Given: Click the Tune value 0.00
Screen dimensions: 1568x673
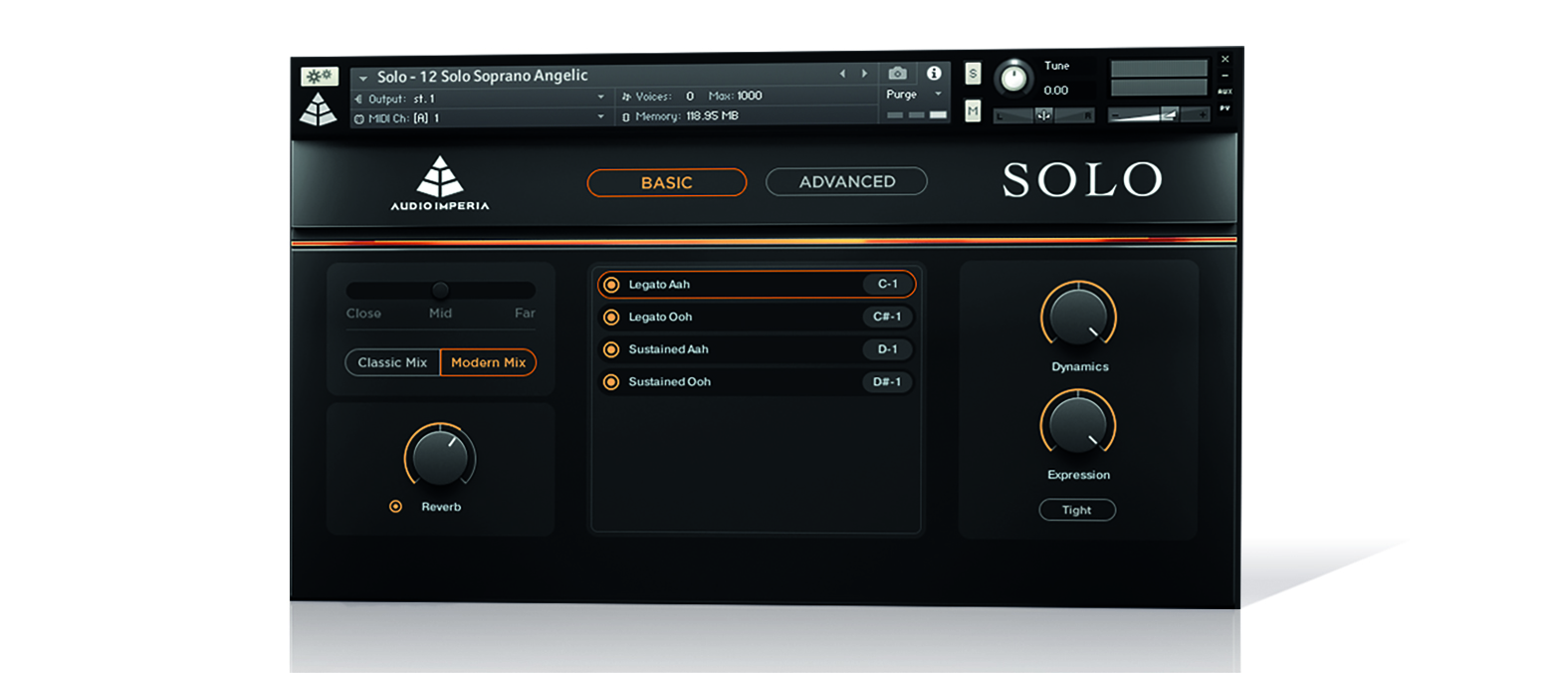Looking at the screenshot, I should (1056, 91).
